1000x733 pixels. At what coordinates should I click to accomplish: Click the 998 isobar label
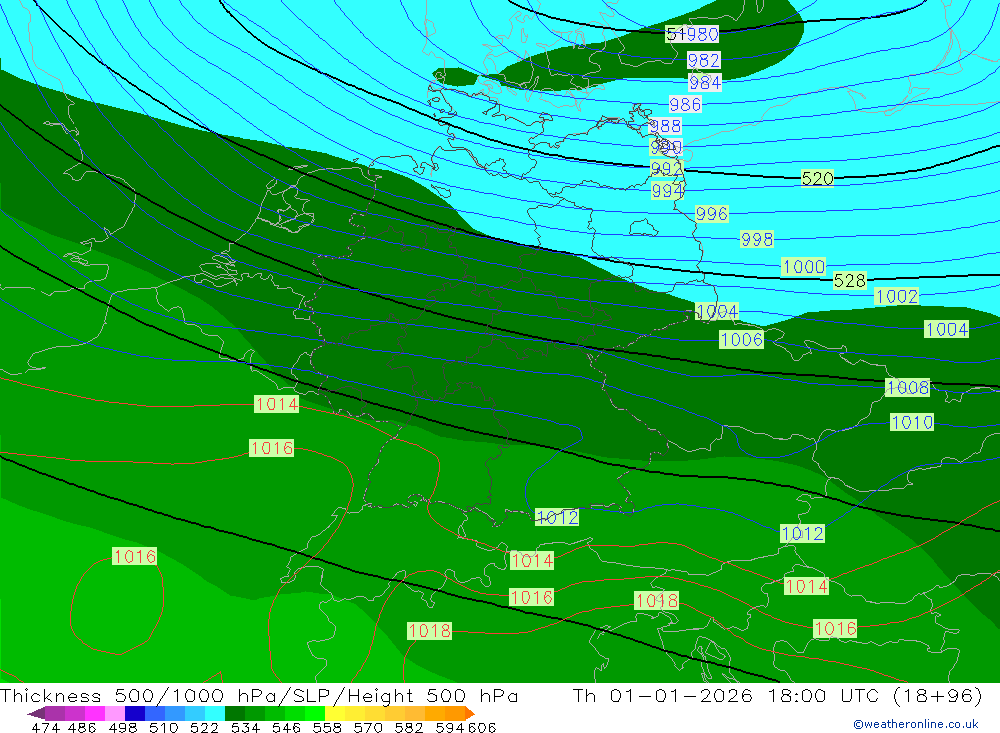point(757,239)
